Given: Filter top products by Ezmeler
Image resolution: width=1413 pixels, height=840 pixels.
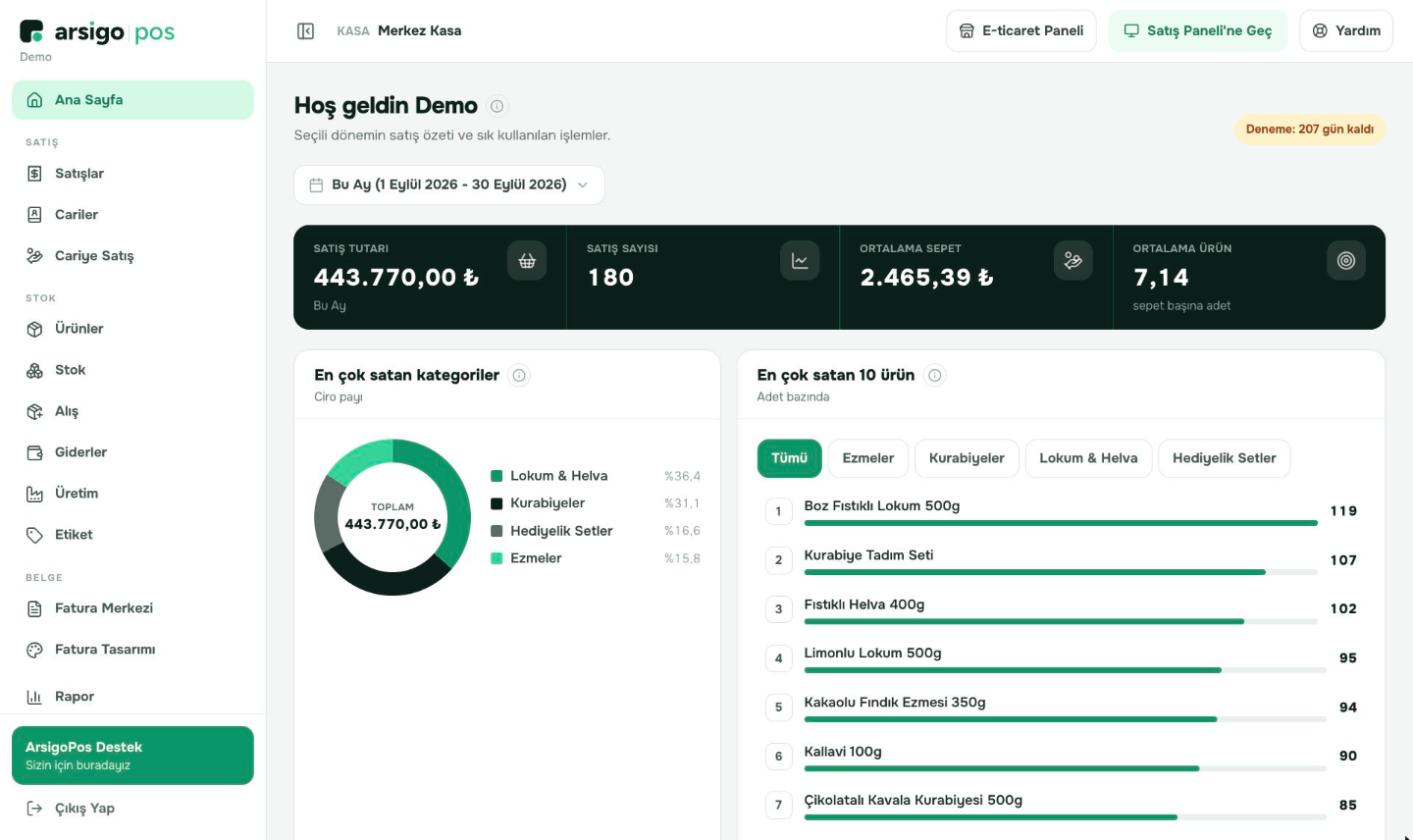Looking at the screenshot, I should coord(868,458).
